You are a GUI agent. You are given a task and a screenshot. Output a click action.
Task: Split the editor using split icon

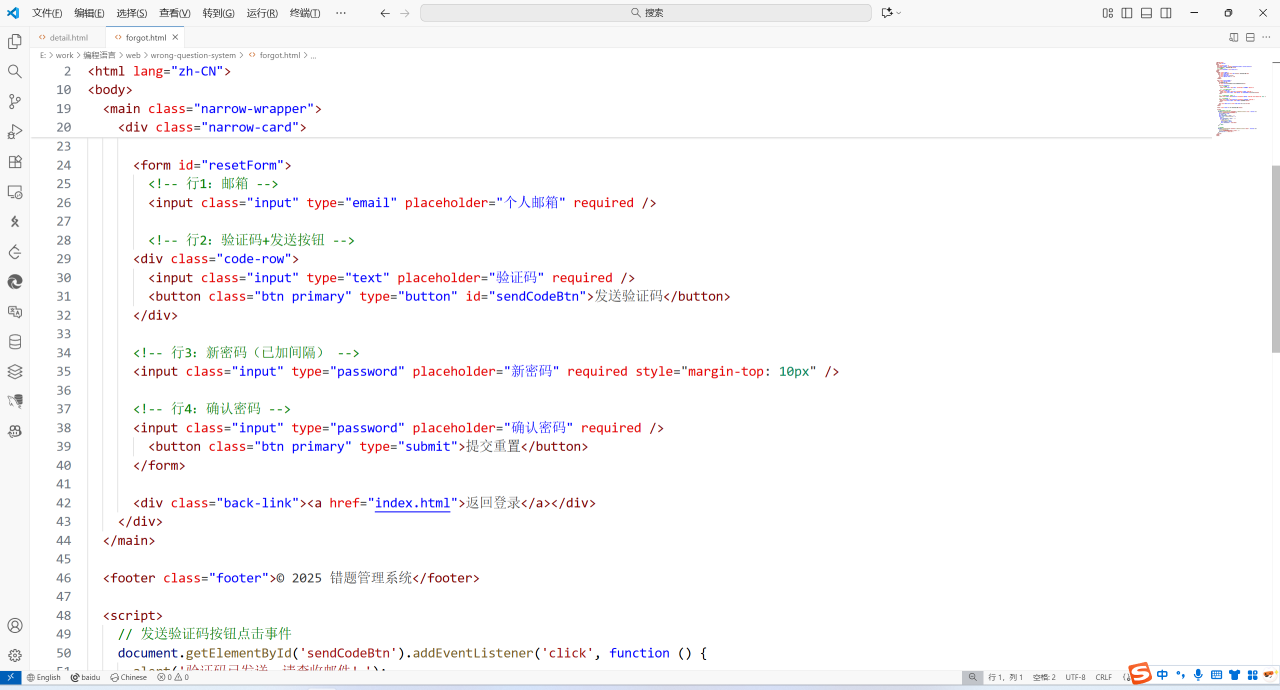1250,37
